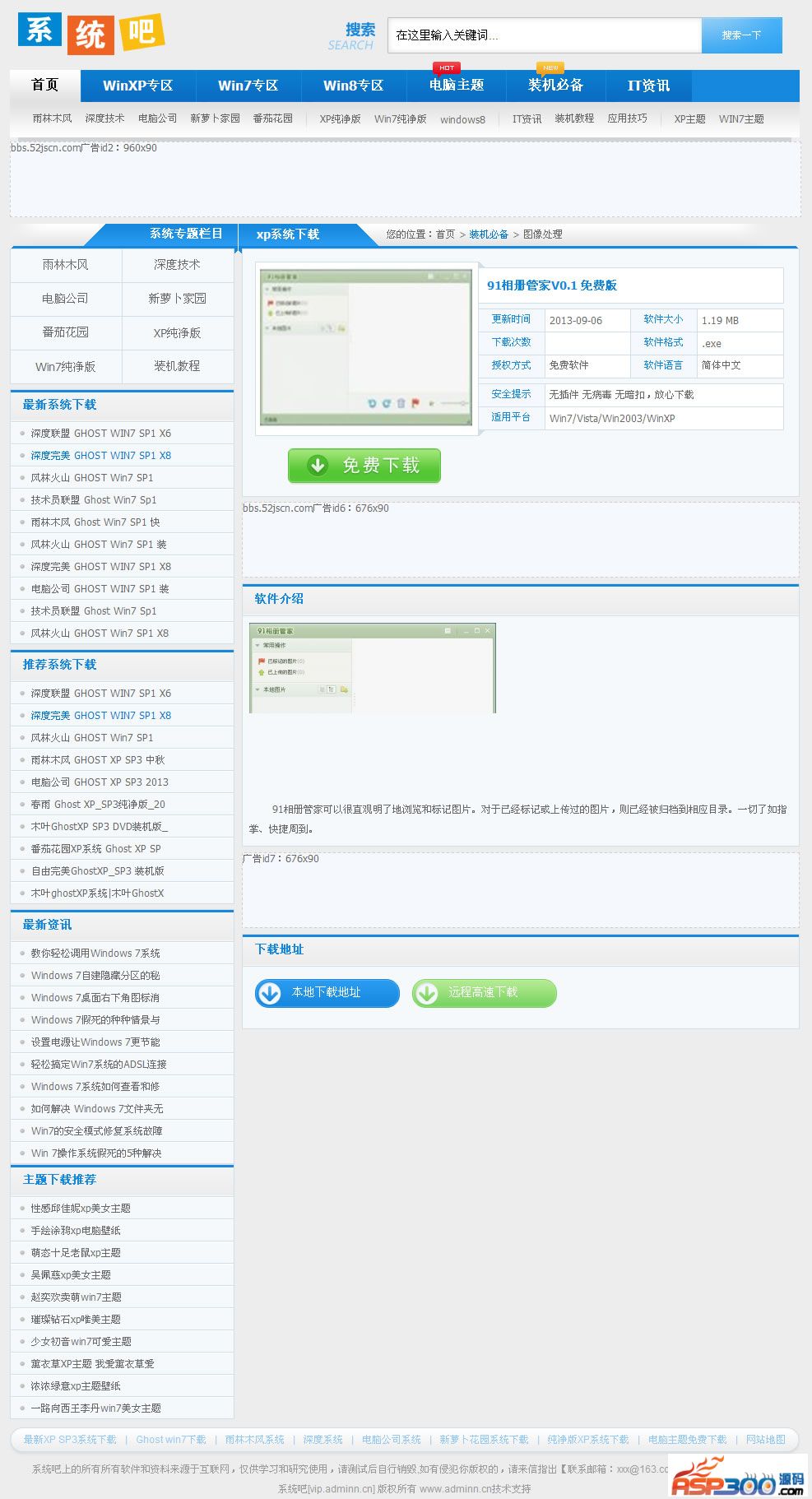The image size is (812, 1499).
Task: Click the 雨林木风 sub-navigation link
Action: click(53, 118)
